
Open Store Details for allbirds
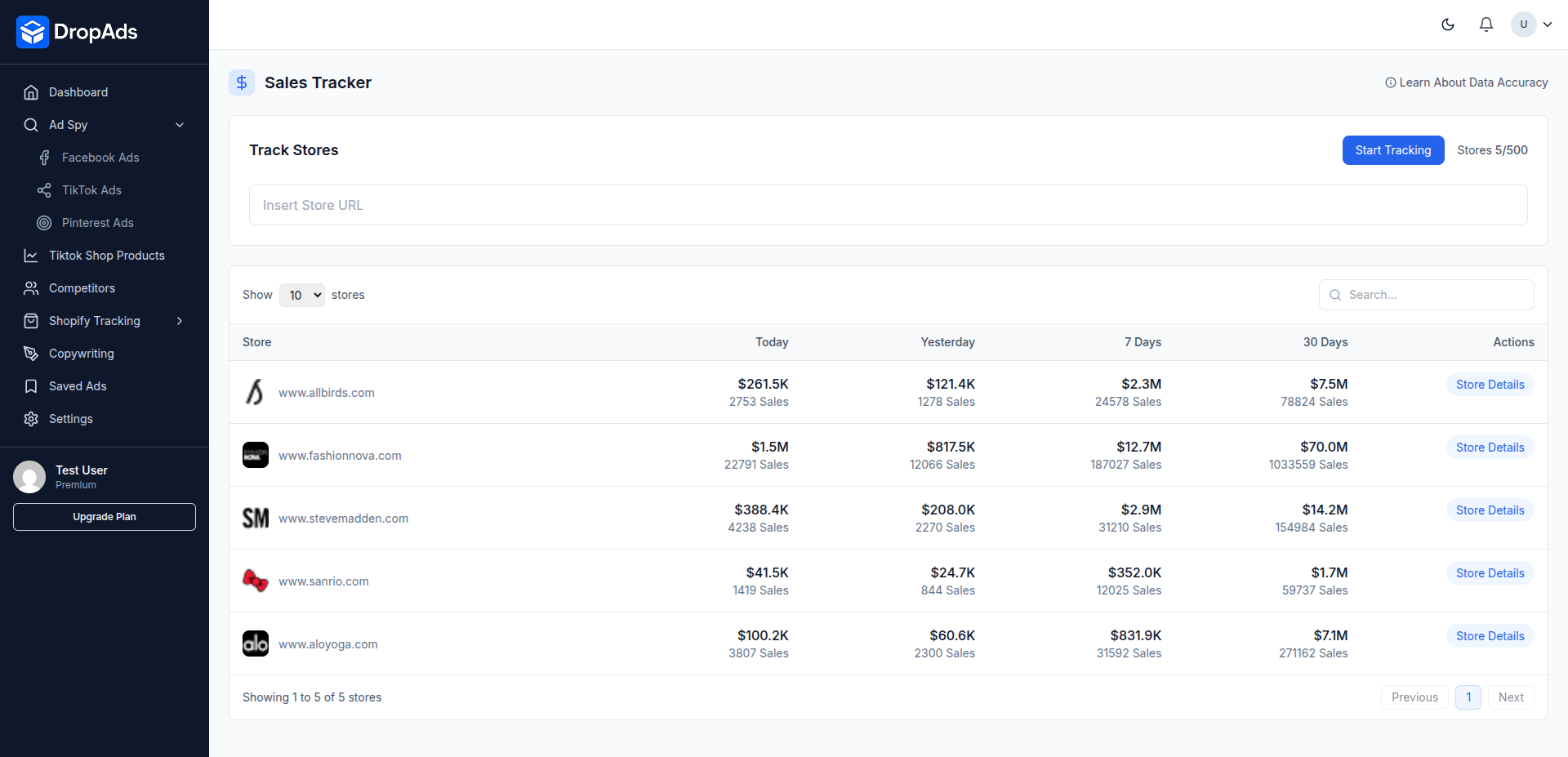(1490, 385)
